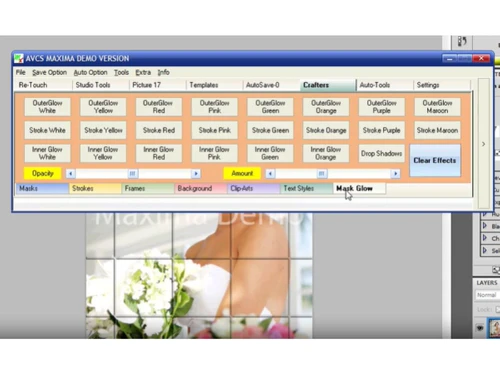Select the Mask Glow sub-tab
The height and width of the screenshot is (375, 500).
pos(359,188)
